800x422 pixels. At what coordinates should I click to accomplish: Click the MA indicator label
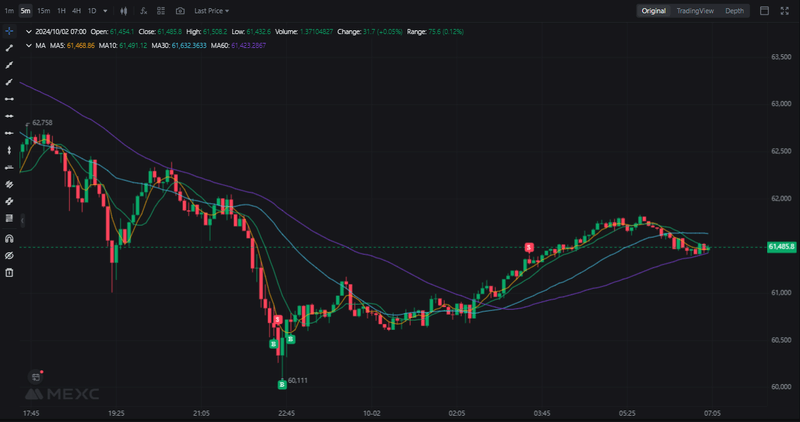(40, 45)
